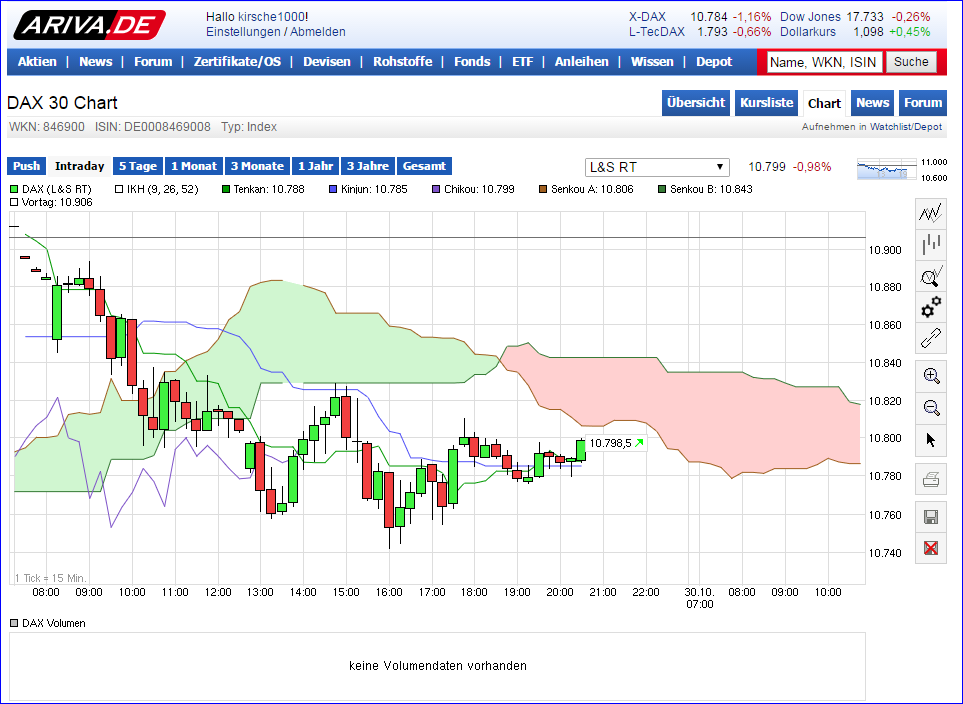The width and height of the screenshot is (963, 704).
Task: Toggle the Tenkan 10.788 legend checkbox
Action: (x=223, y=189)
